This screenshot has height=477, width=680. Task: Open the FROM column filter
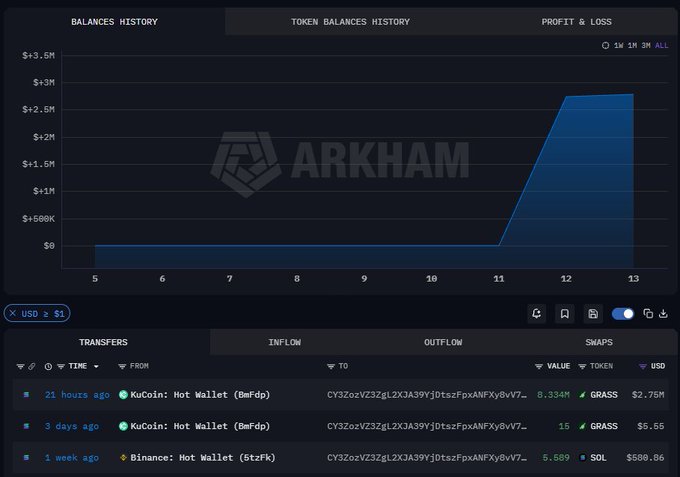coord(122,366)
